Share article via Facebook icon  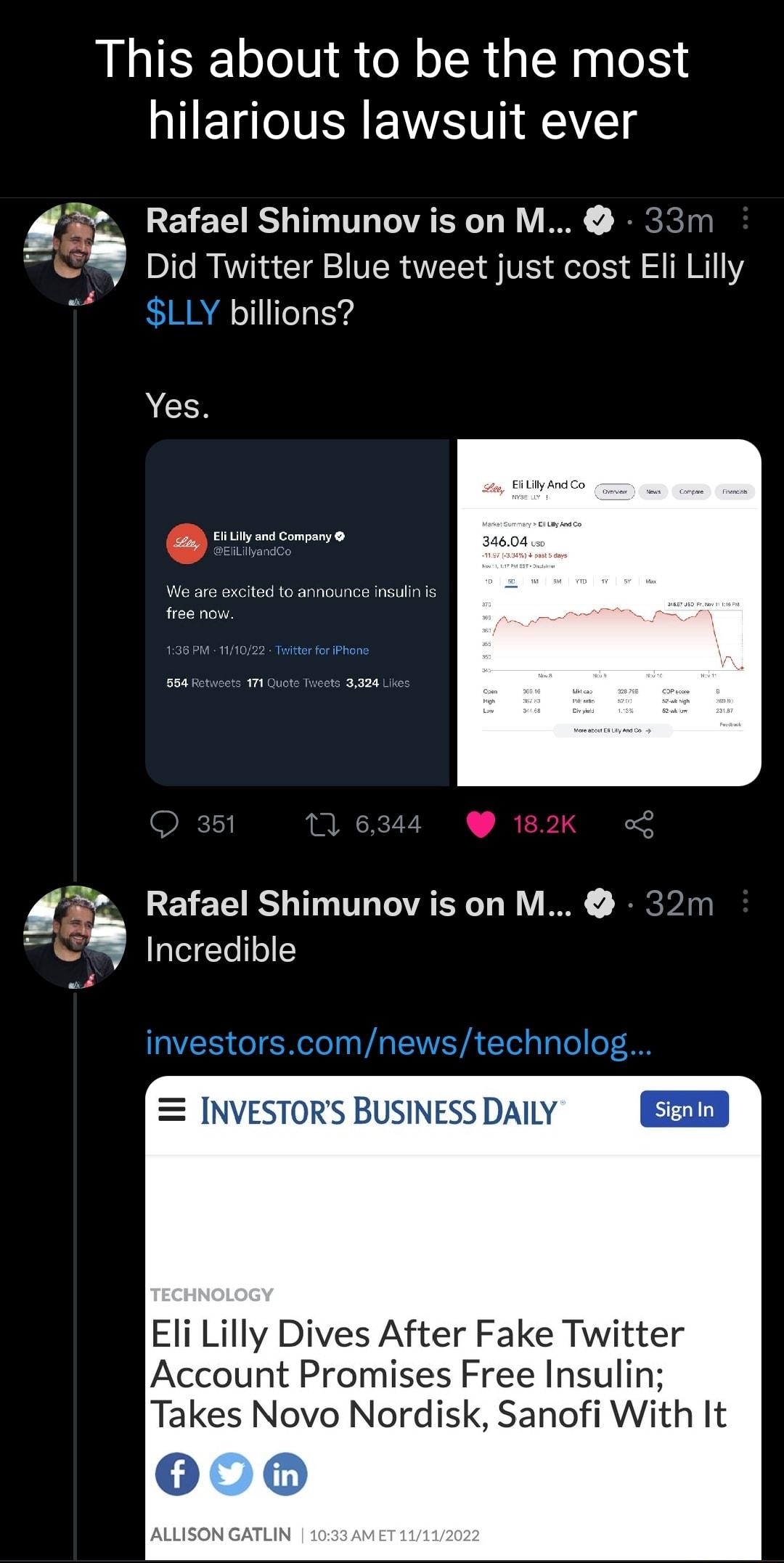point(177,1474)
